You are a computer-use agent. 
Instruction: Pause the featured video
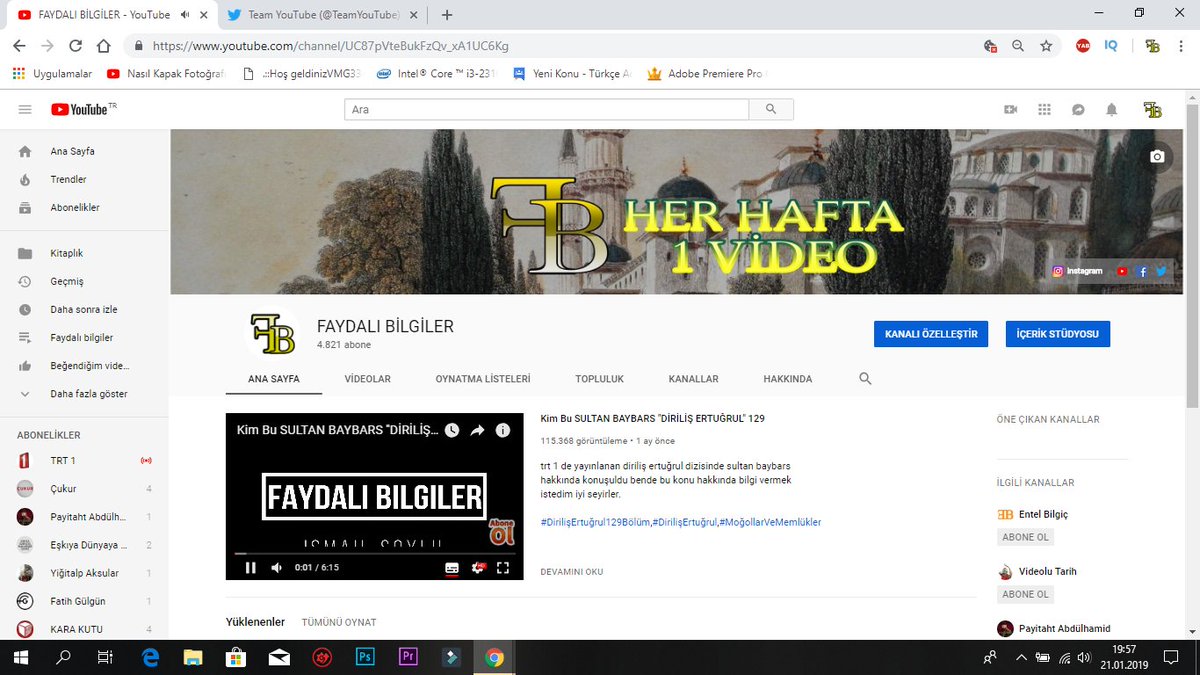[x=251, y=568]
